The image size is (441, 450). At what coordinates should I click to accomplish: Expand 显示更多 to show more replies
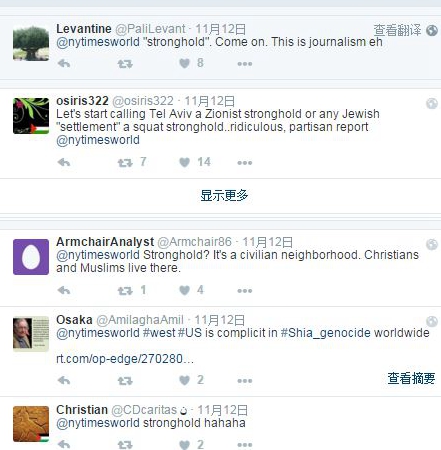(x=224, y=195)
